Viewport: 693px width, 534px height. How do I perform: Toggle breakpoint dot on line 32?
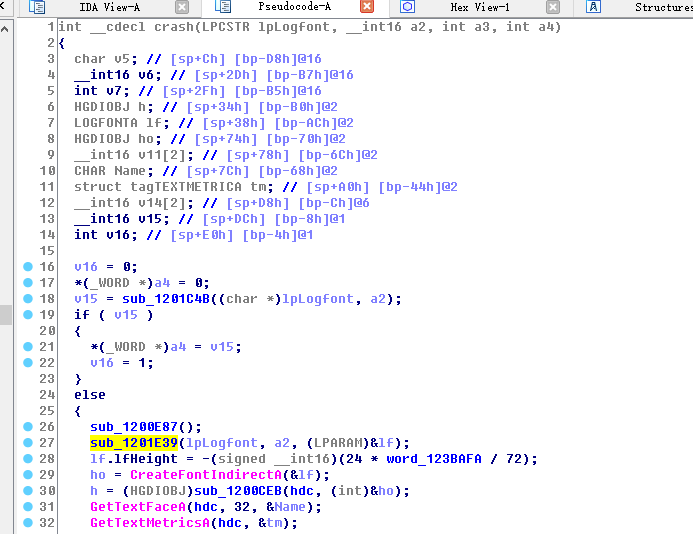[x=28, y=523]
